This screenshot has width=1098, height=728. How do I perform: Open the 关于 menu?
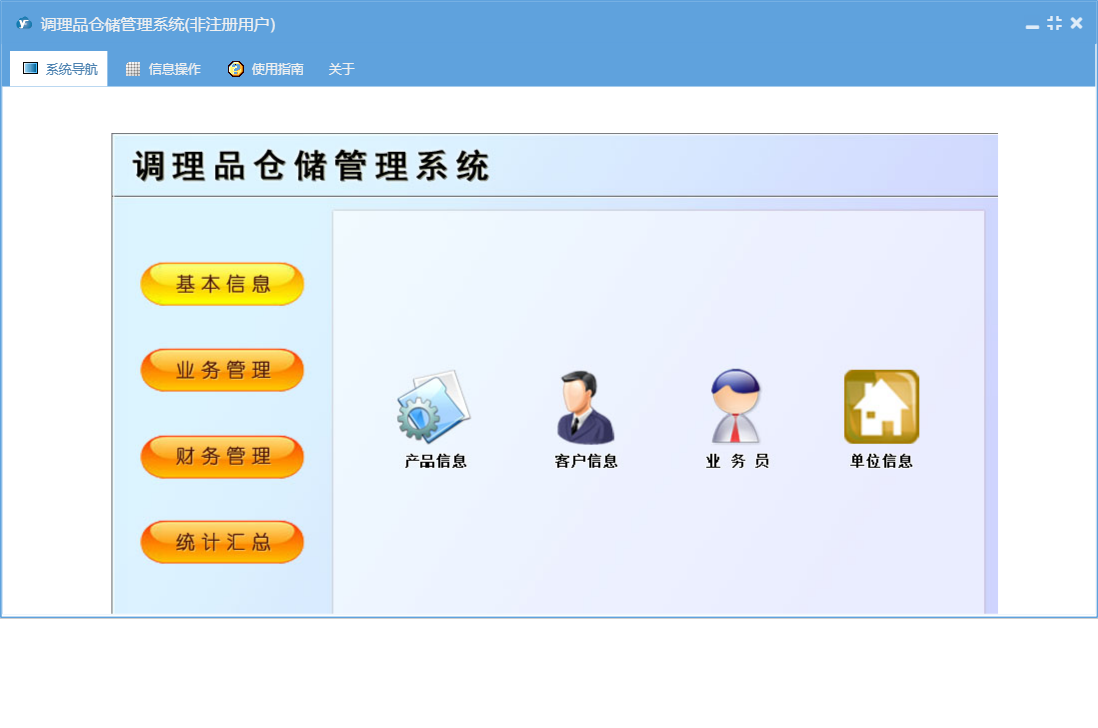[341, 69]
